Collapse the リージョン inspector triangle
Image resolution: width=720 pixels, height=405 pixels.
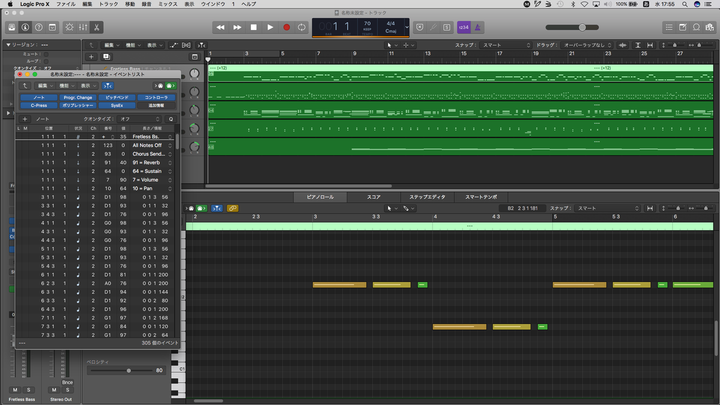[8, 45]
